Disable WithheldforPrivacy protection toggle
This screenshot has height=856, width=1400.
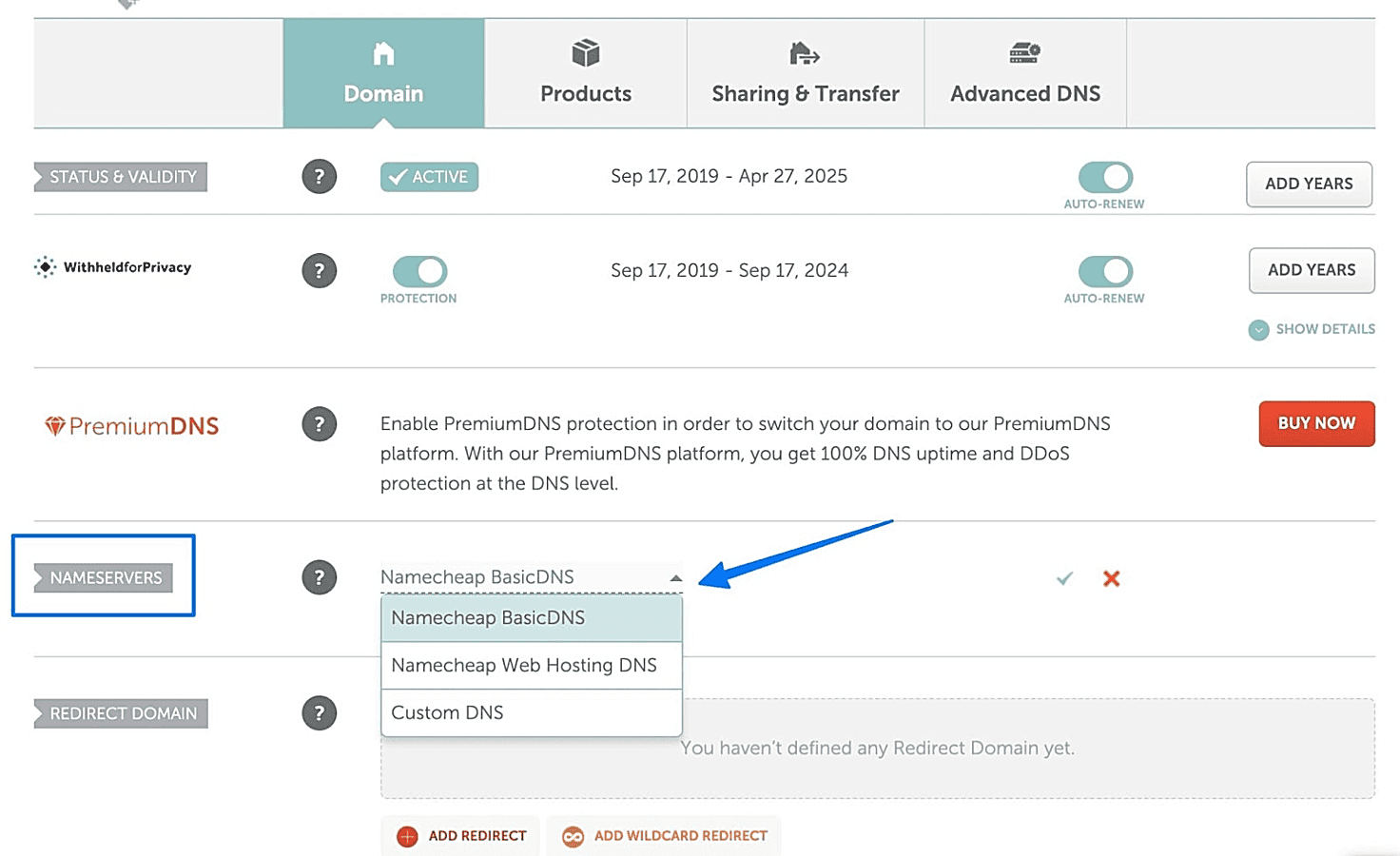click(419, 271)
